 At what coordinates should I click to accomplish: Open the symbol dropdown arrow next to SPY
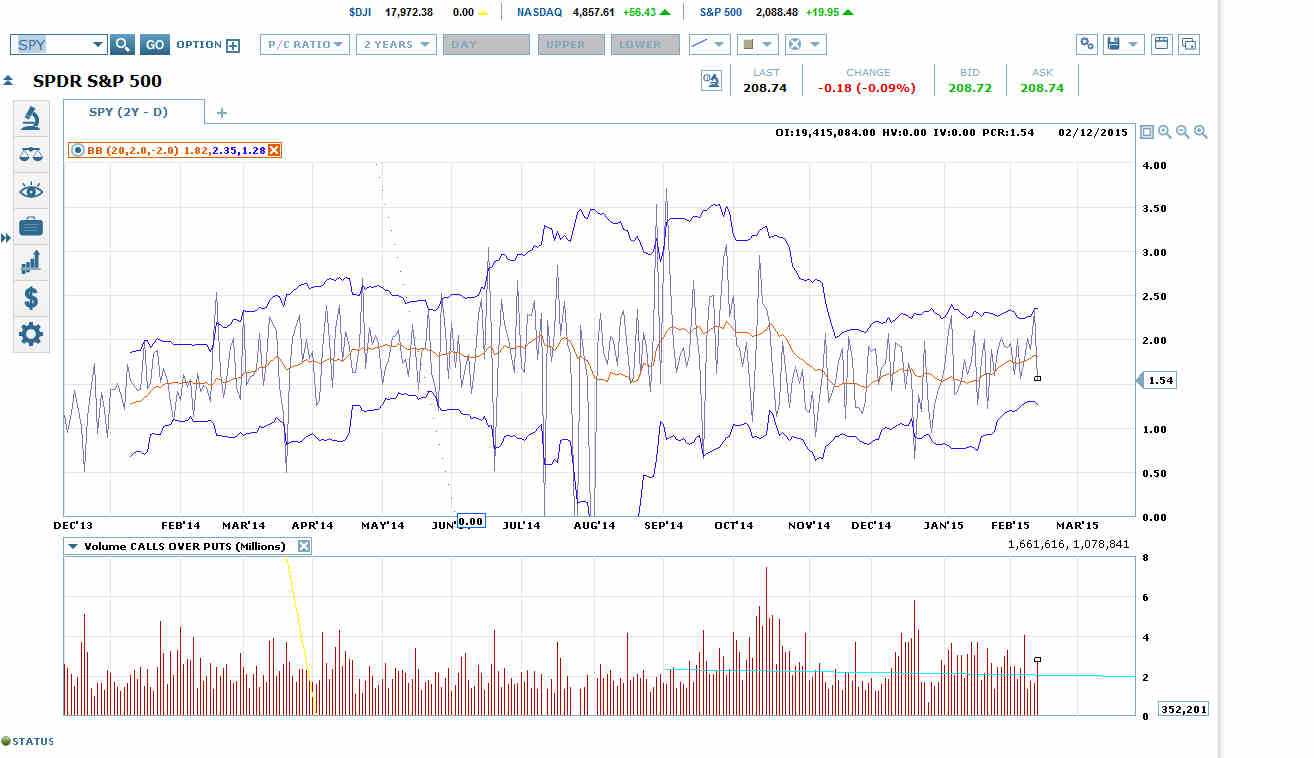coord(98,45)
